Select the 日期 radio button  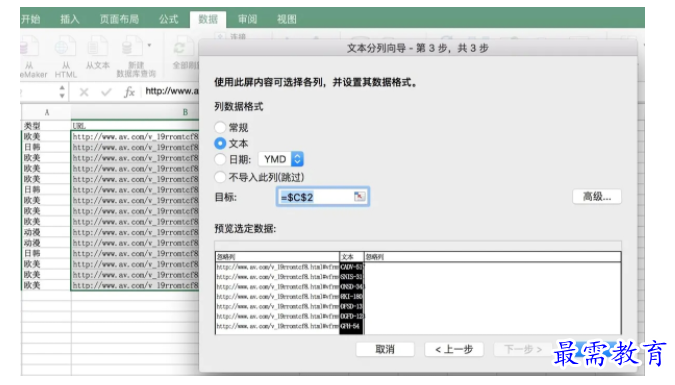tap(220, 159)
